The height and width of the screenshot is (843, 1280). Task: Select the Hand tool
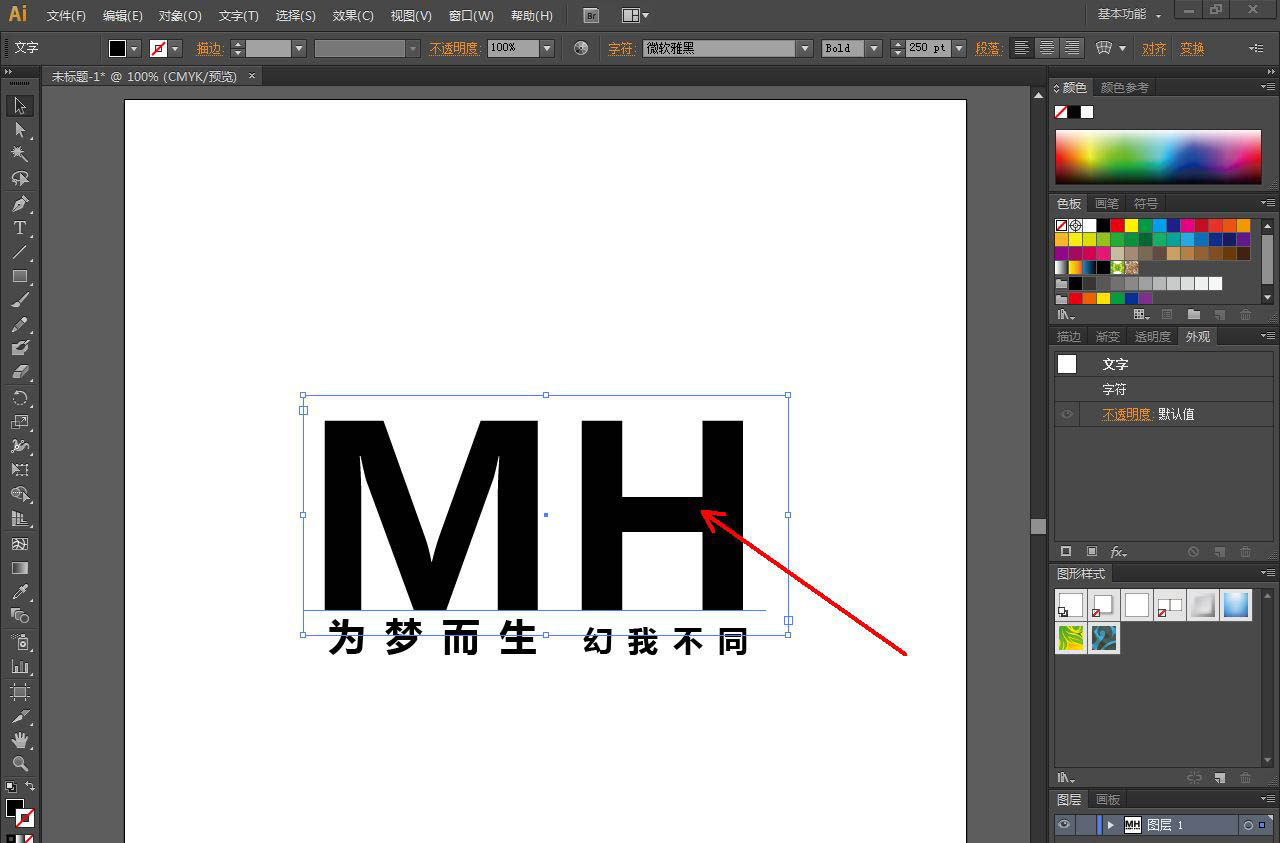coord(20,740)
